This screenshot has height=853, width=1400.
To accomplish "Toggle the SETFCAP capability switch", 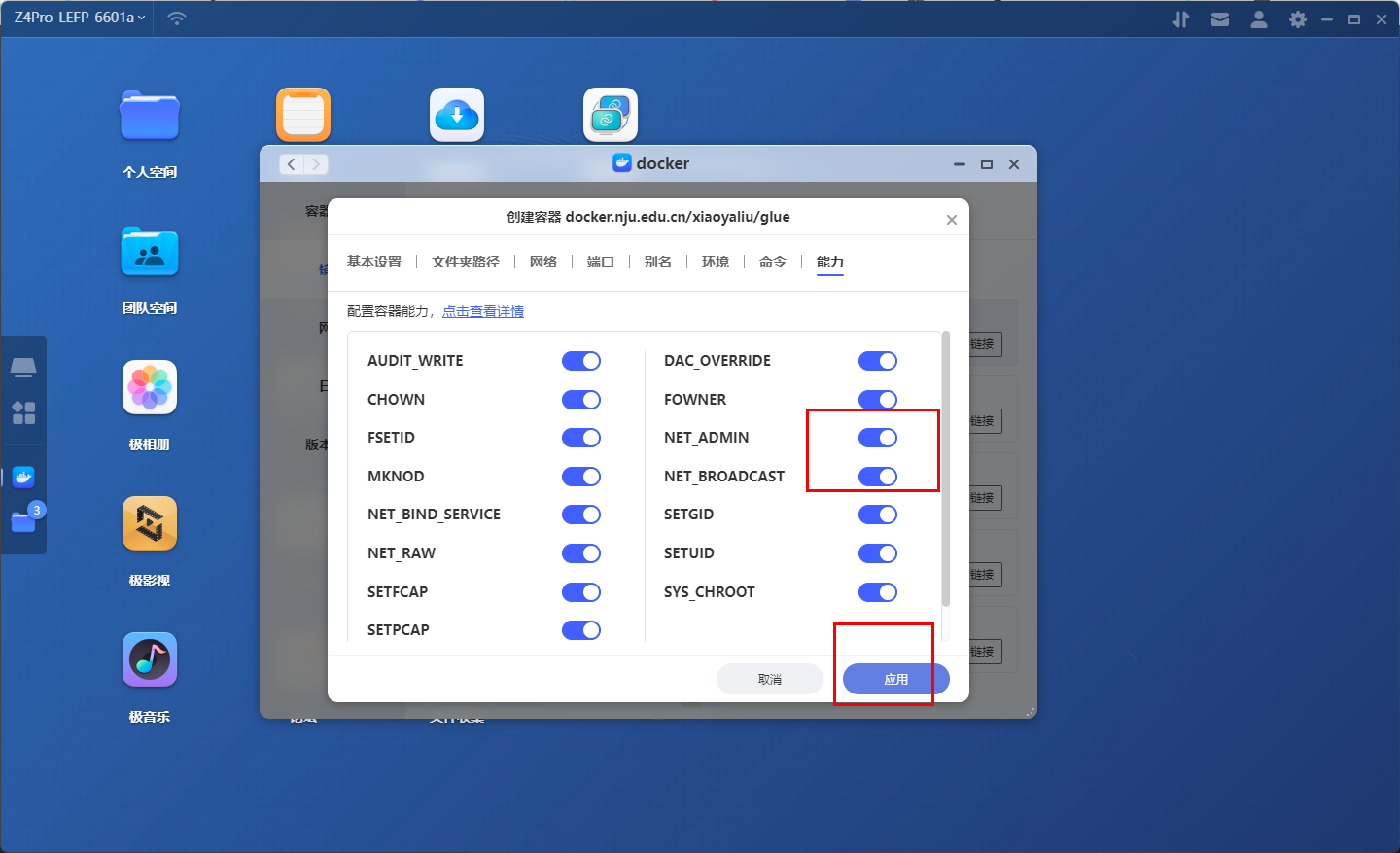I will pos(581,592).
